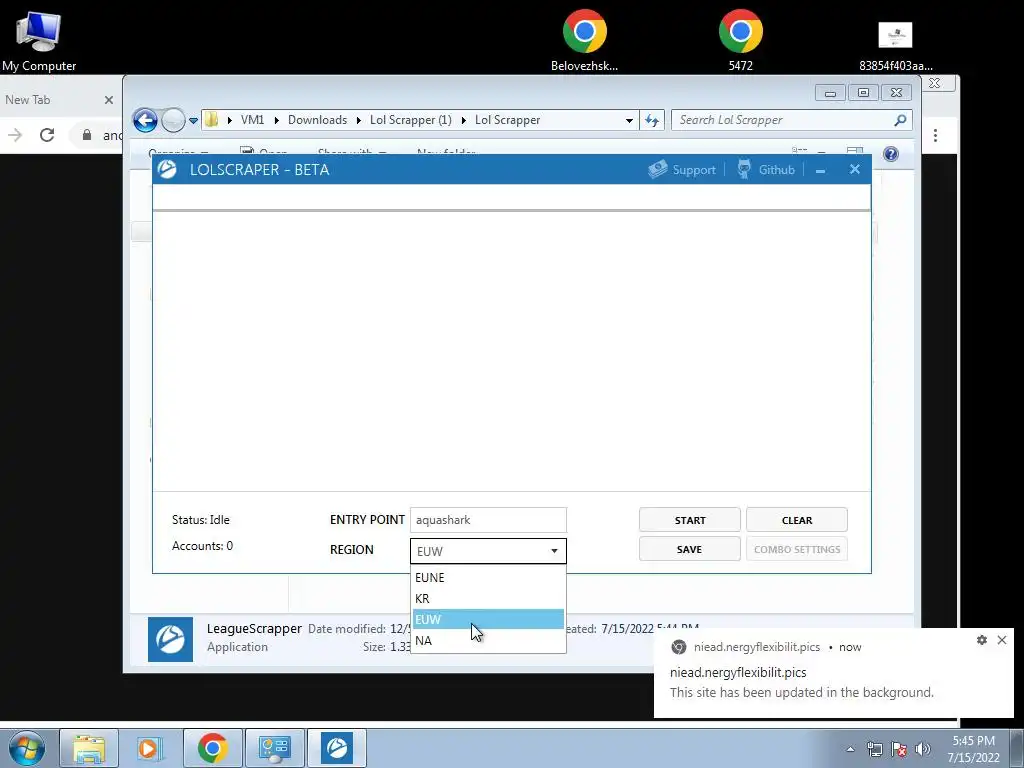Click the Explorer forward arrow button

pos(173,120)
